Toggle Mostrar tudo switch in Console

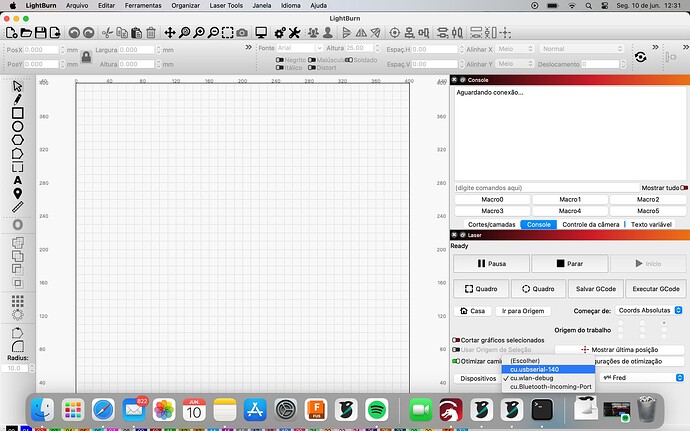pyautogui.click(x=684, y=188)
